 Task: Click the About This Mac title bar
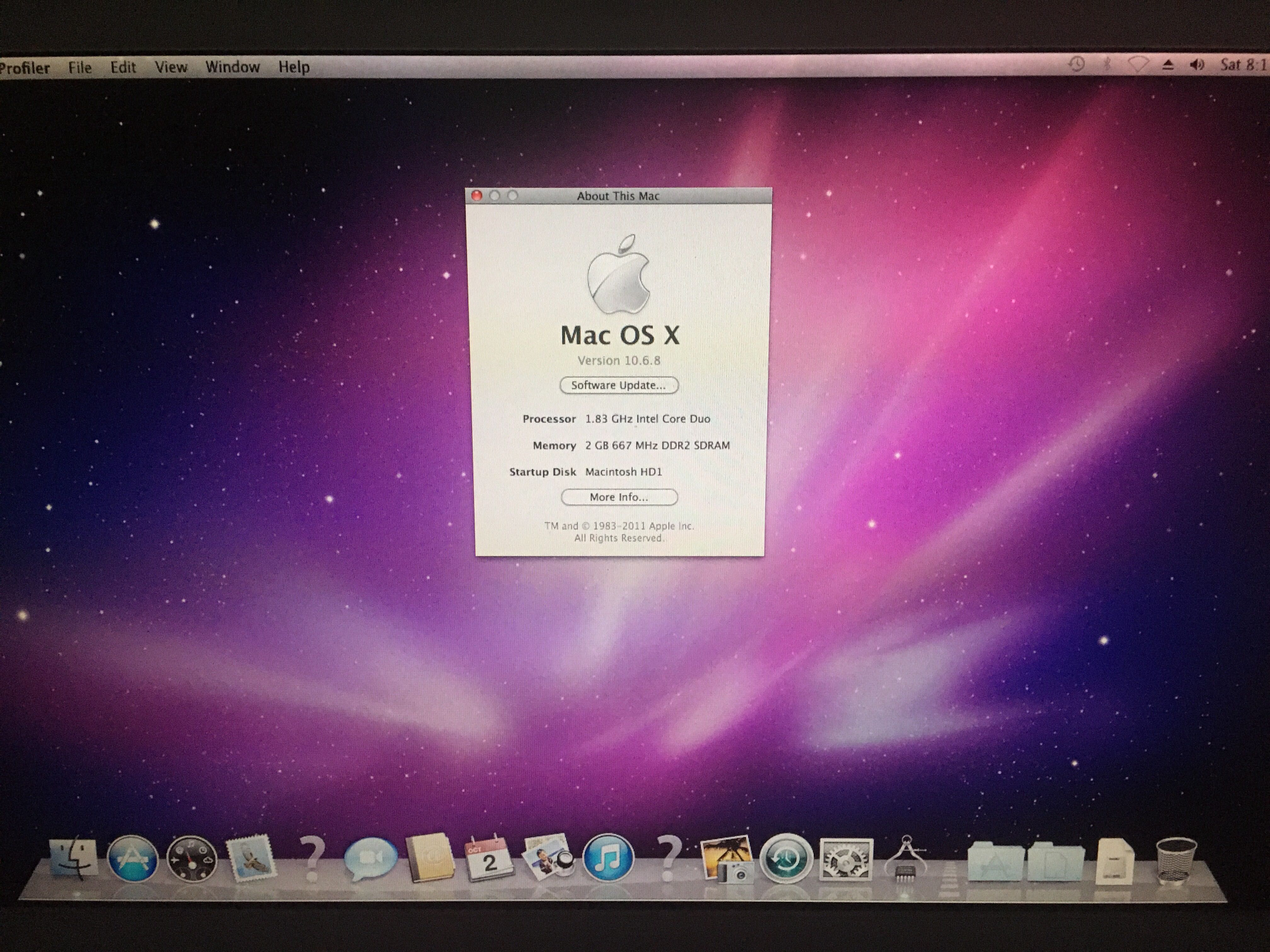click(x=618, y=196)
